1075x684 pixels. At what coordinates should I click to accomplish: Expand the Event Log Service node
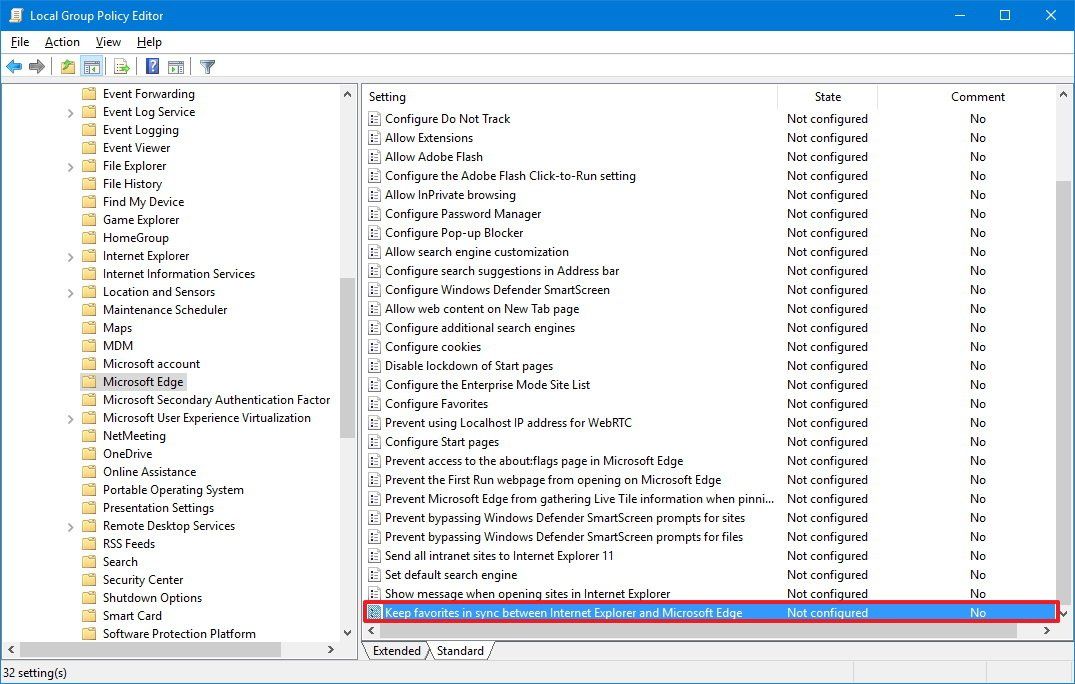pyautogui.click(x=68, y=111)
